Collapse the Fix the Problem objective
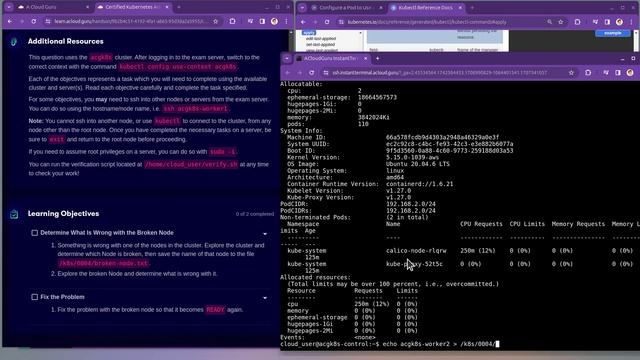 (265, 298)
